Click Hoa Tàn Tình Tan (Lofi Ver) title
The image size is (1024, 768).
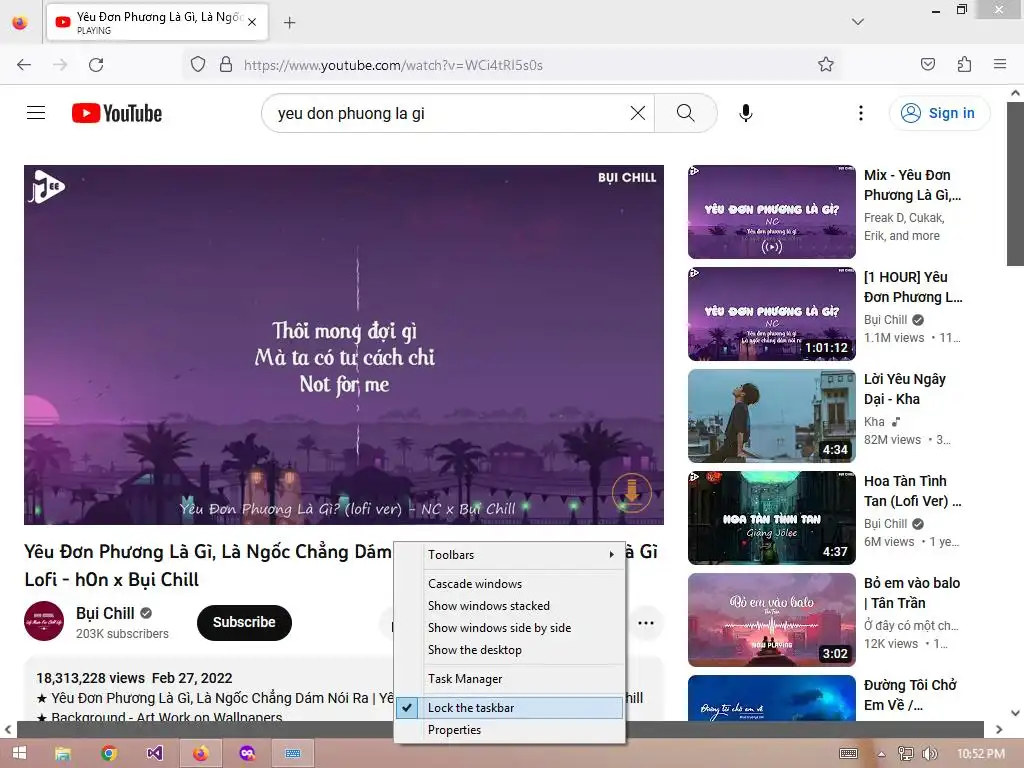pyautogui.click(x=912, y=491)
